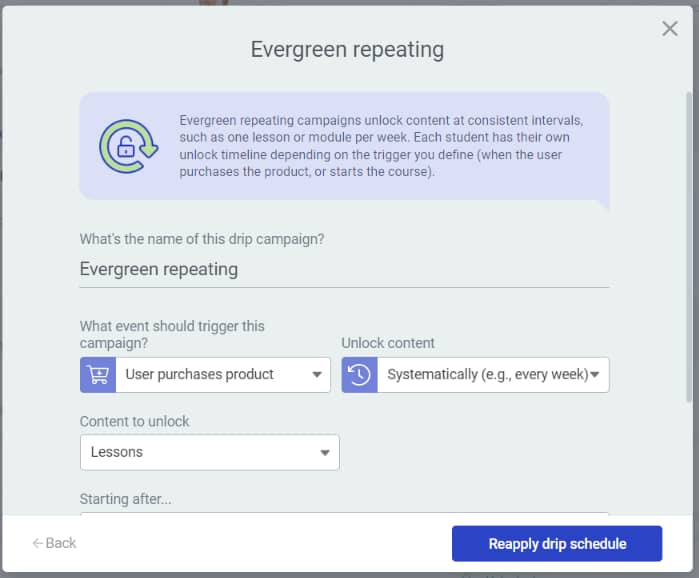Click the shopping cart trigger icon
Viewport: 699px width, 578px height.
click(x=98, y=375)
